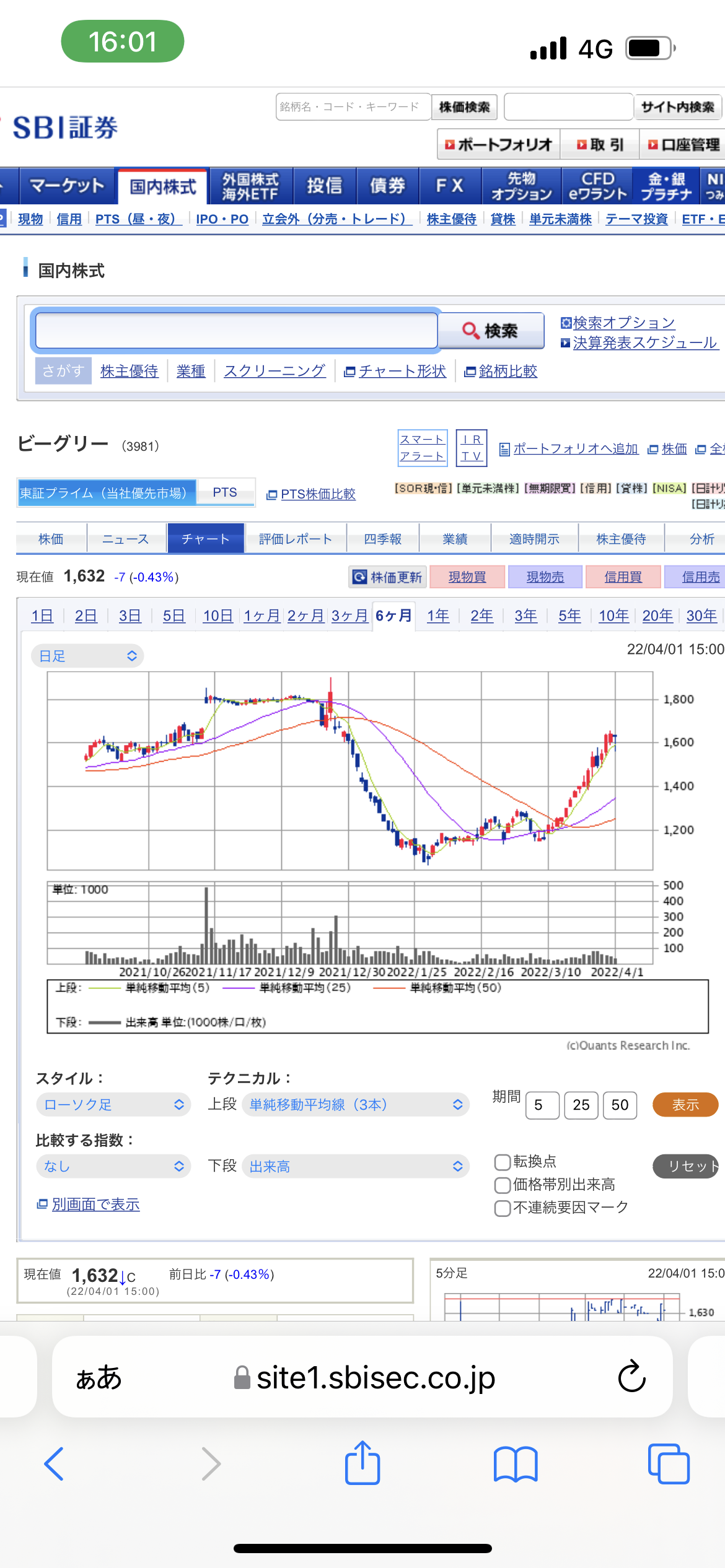Click the 現物買 pink button
The image size is (725, 1568).
click(x=467, y=577)
